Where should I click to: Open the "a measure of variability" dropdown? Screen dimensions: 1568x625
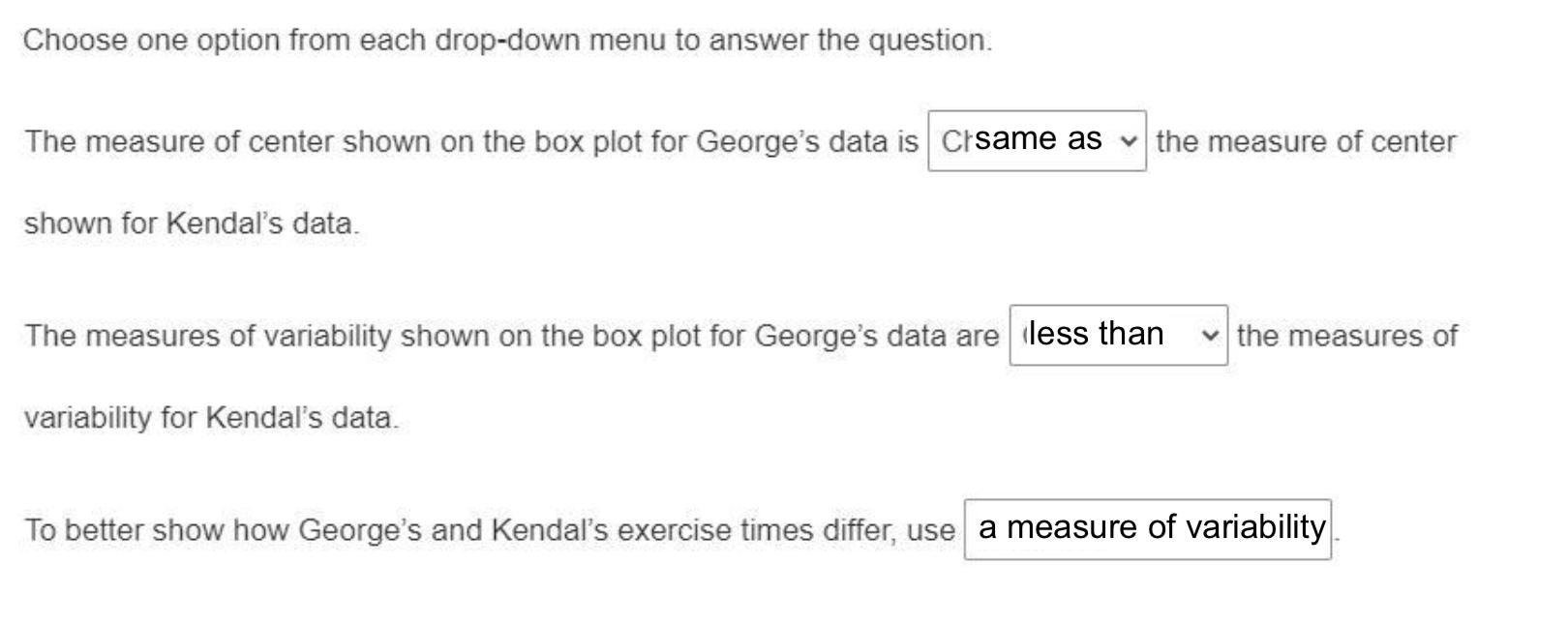tap(1147, 529)
